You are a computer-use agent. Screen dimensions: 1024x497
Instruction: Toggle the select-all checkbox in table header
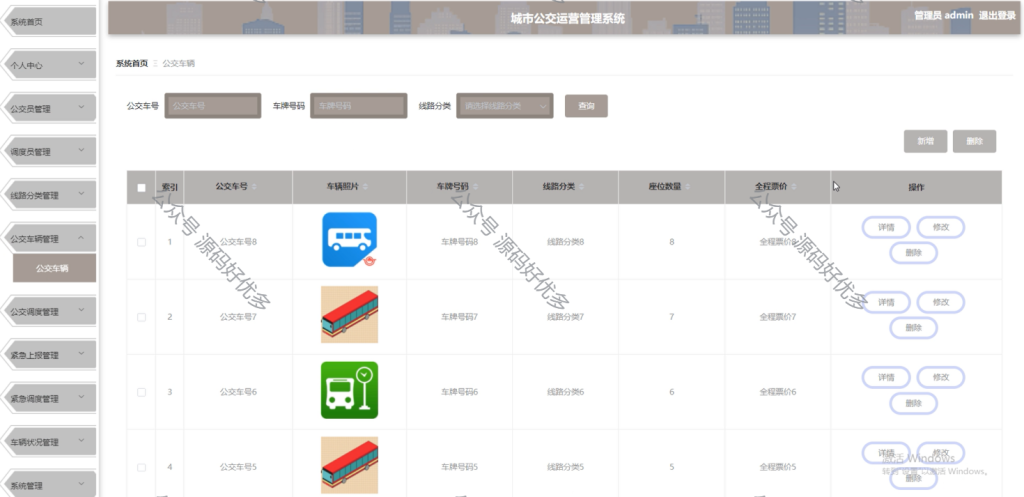141,188
